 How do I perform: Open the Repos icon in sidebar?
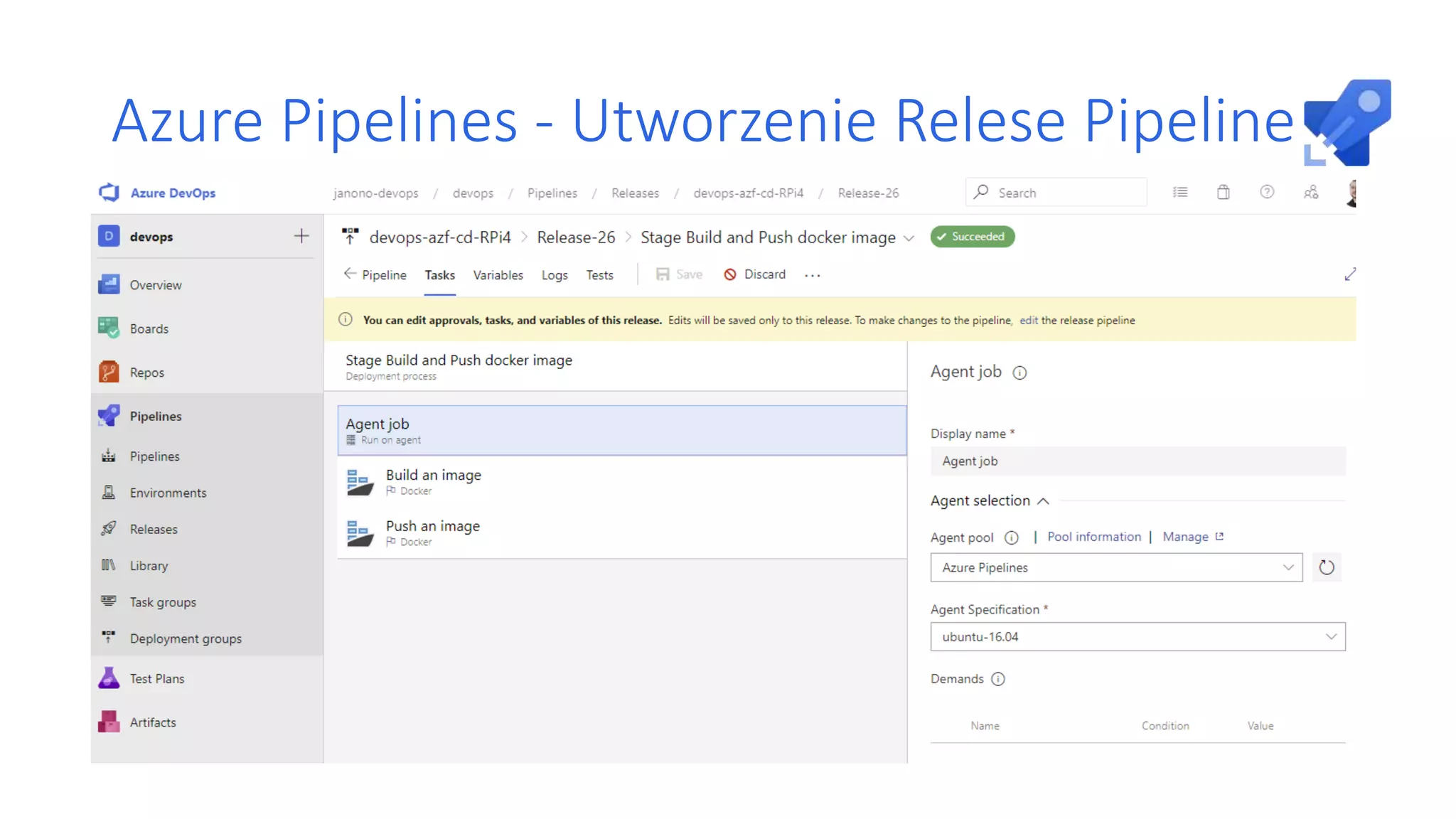point(109,372)
